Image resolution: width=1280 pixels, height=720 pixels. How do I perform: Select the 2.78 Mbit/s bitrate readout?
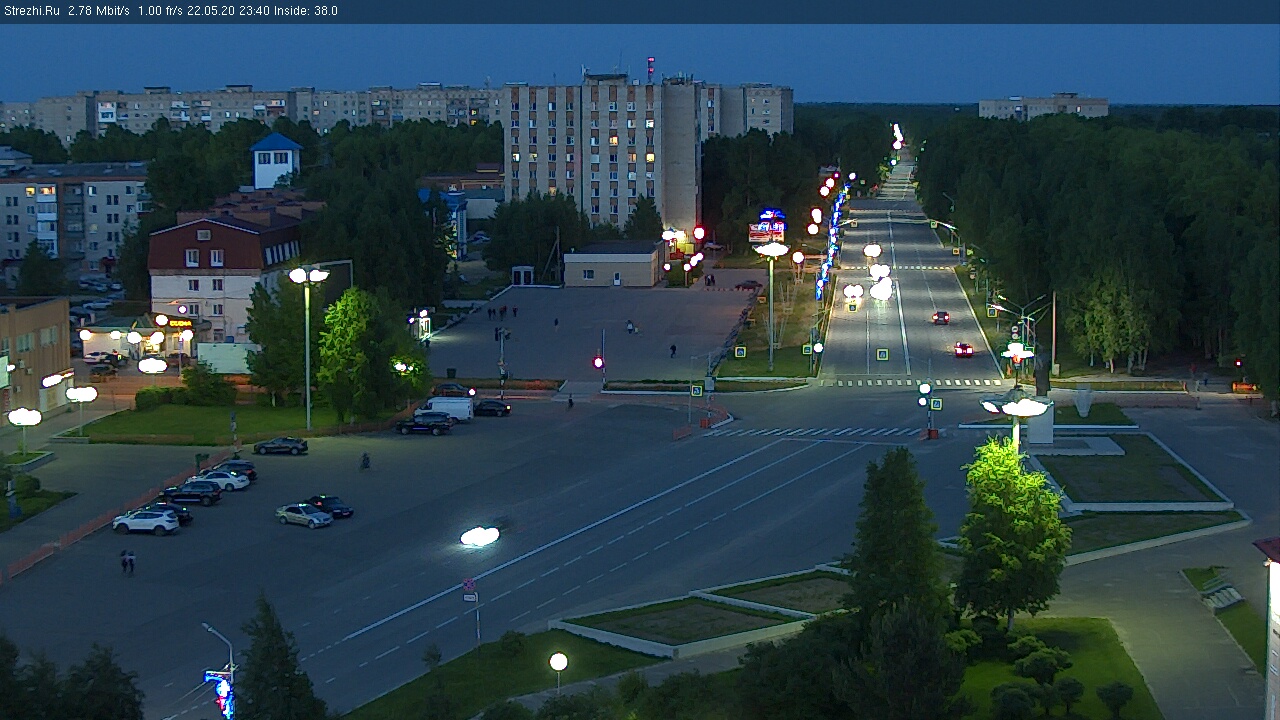click(x=99, y=11)
